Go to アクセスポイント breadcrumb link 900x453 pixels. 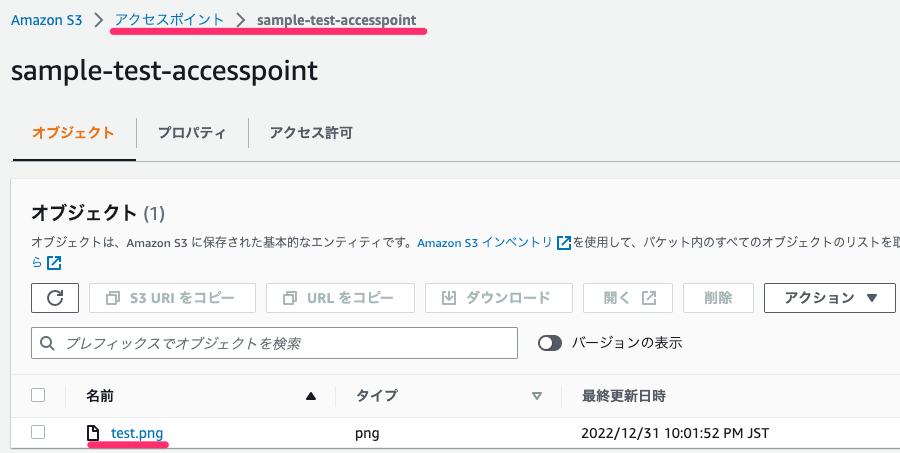pos(169,20)
